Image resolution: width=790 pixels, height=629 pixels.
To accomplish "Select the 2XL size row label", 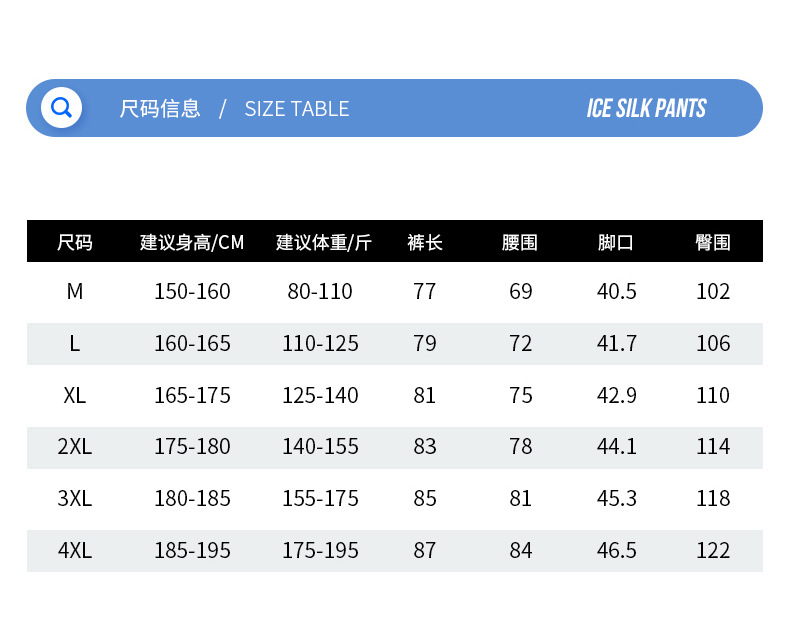I will pyautogui.click(x=75, y=446).
